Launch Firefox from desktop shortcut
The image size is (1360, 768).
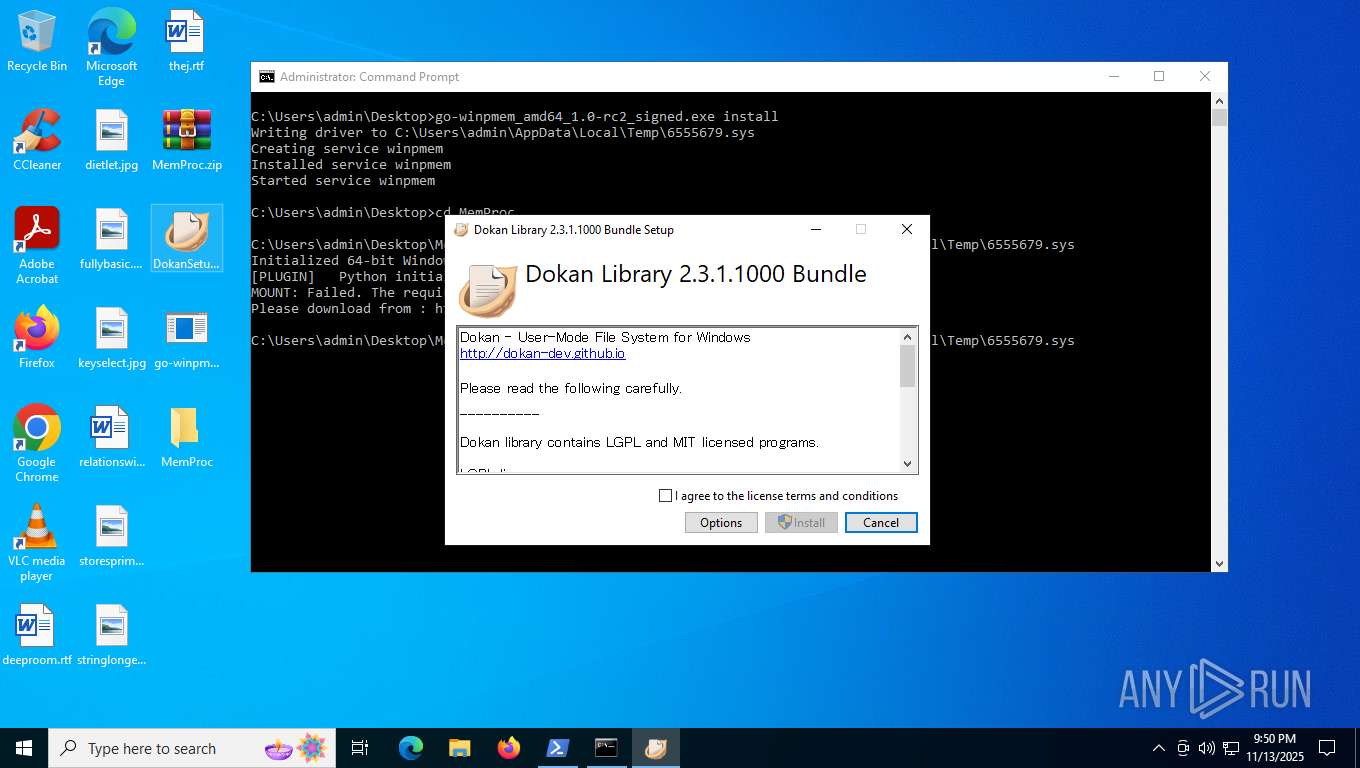coord(37,338)
